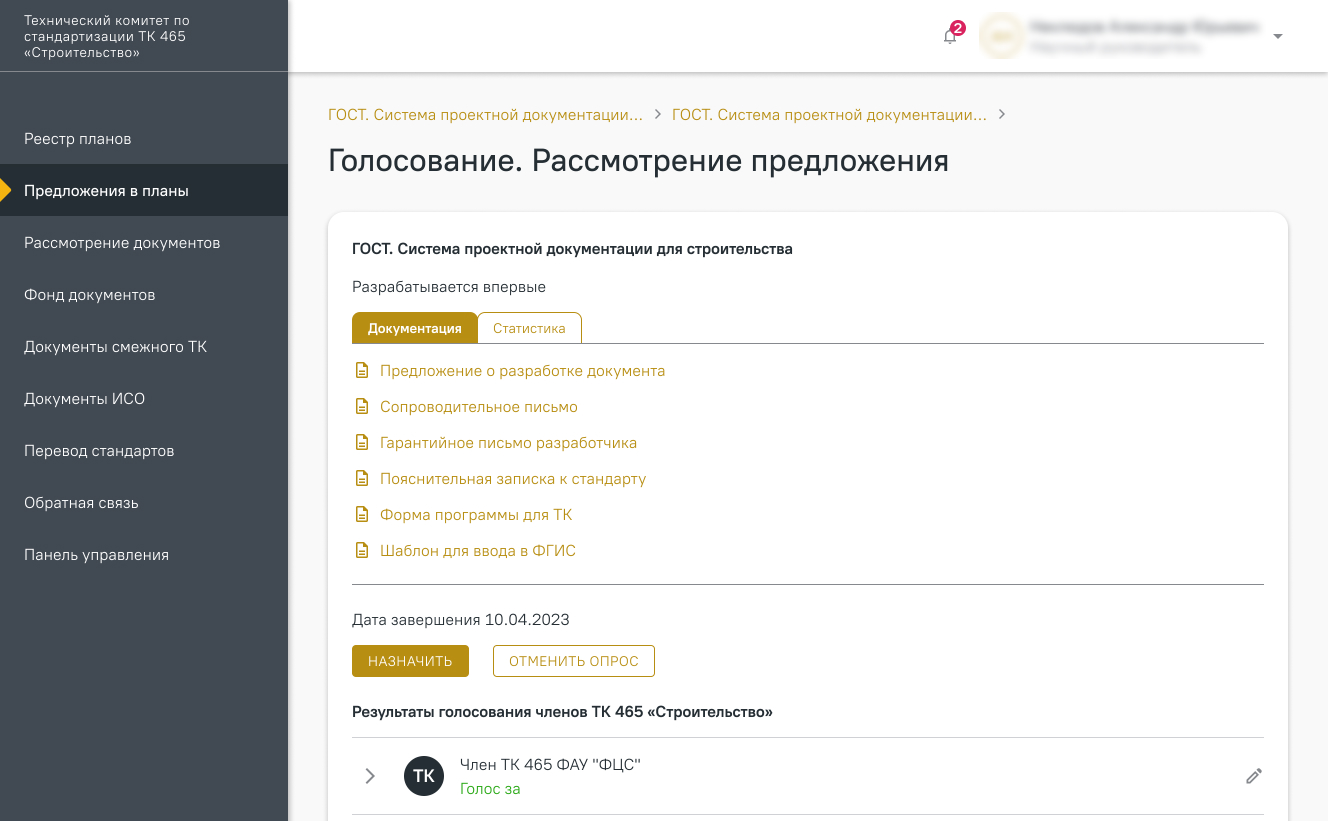1328x821 pixels.
Task: Expand the Член ТК 465 ФАУ ФЦС row
Action: click(370, 776)
